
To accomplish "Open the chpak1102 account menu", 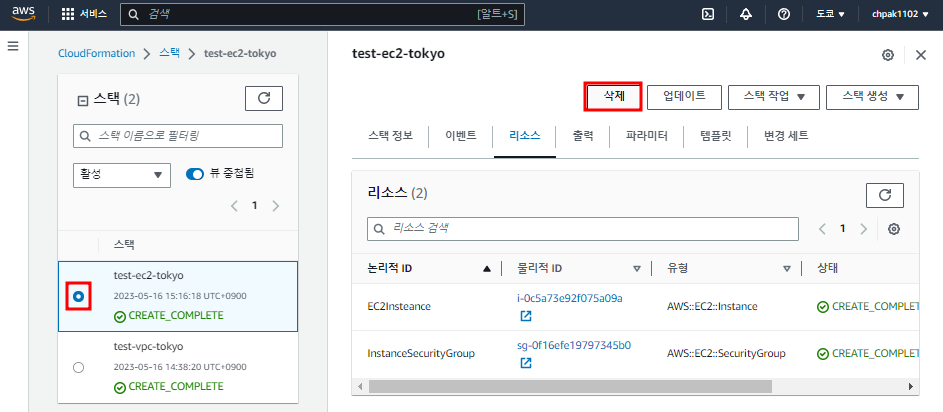I will pyautogui.click(x=900, y=14).
